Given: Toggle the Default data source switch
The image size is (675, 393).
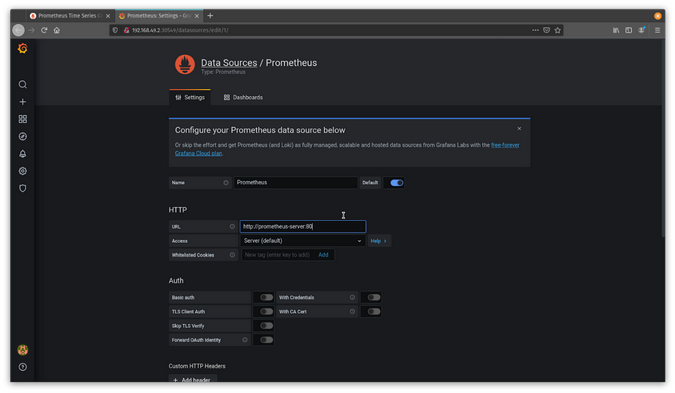Looking at the screenshot, I should pyautogui.click(x=396, y=183).
